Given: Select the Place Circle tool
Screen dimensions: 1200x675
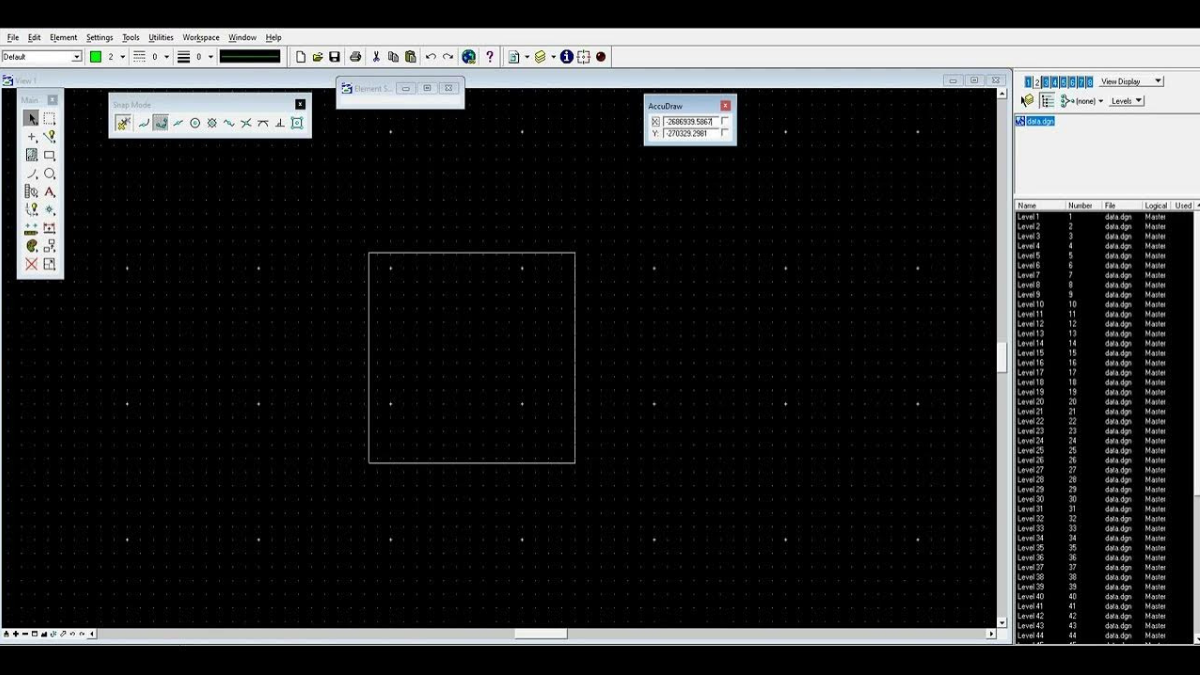Looking at the screenshot, I should [x=49, y=174].
